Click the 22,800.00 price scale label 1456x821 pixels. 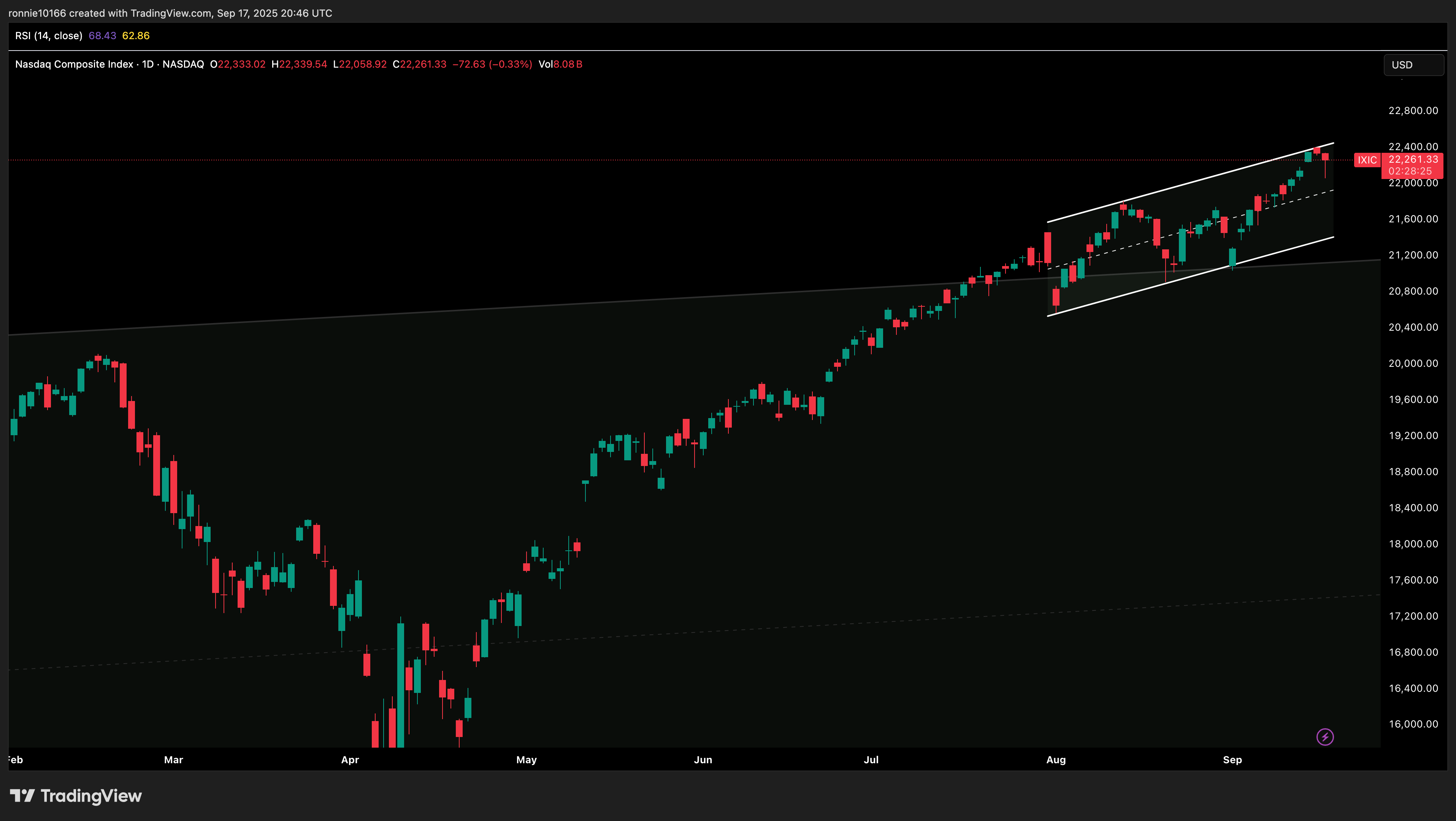tap(1413, 111)
